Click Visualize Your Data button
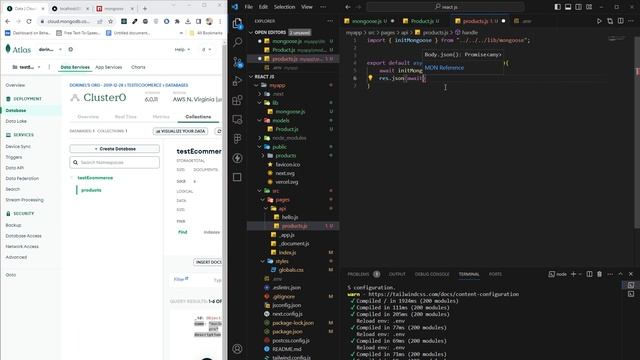This screenshot has height=360, width=640. [180, 131]
